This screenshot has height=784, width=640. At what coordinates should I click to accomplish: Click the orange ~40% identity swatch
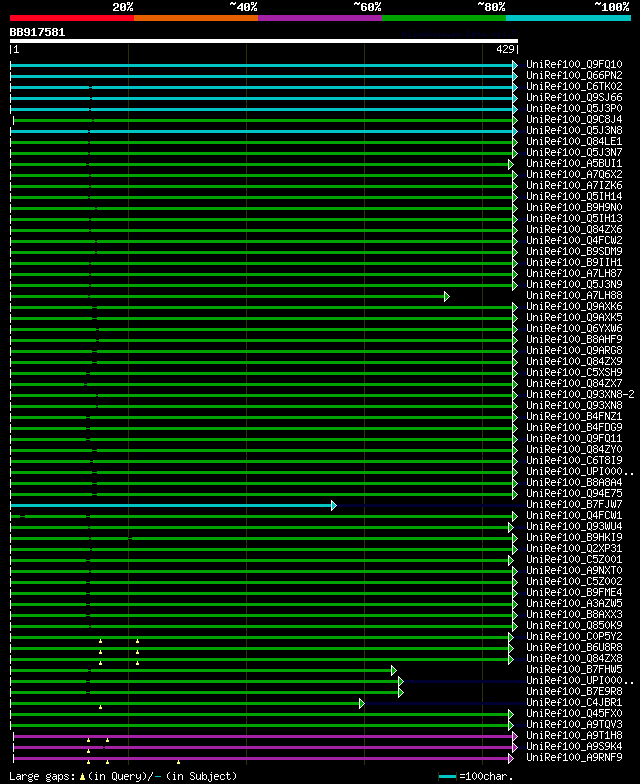click(196, 18)
